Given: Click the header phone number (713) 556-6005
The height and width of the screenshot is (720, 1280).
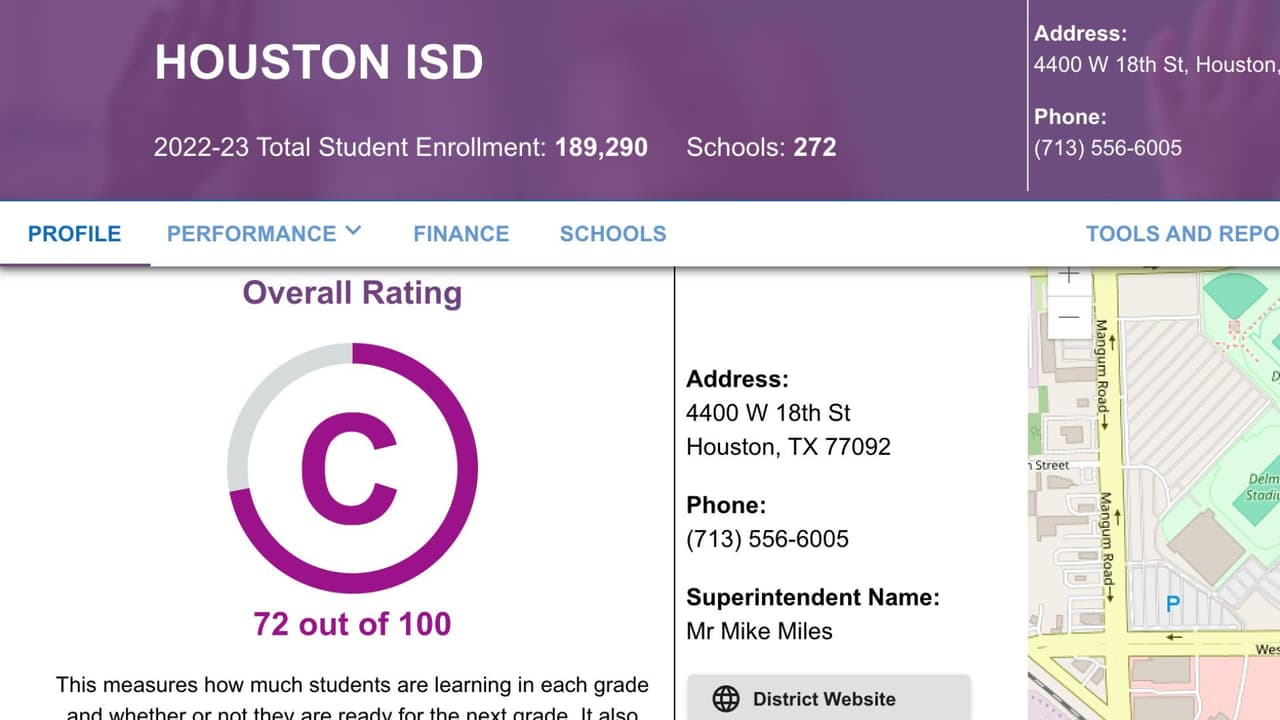Looking at the screenshot, I should pos(1108,148).
